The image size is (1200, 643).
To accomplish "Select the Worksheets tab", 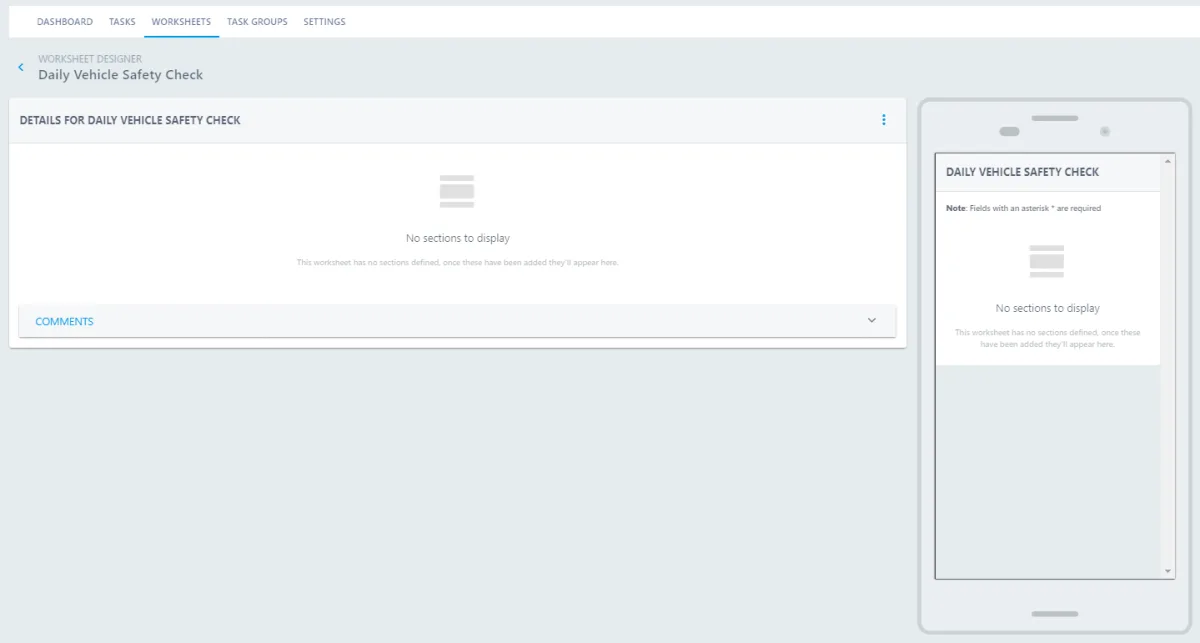I will [181, 22].
